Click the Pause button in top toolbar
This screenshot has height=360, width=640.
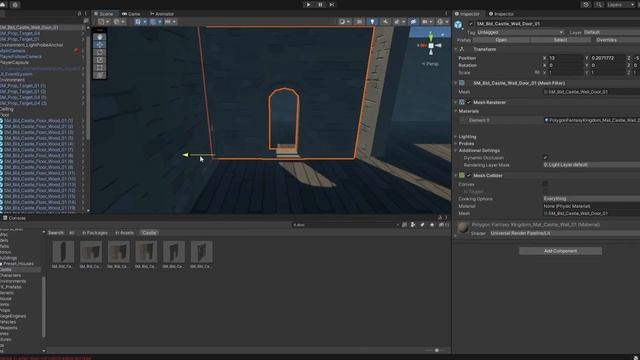tap(320, 4)
